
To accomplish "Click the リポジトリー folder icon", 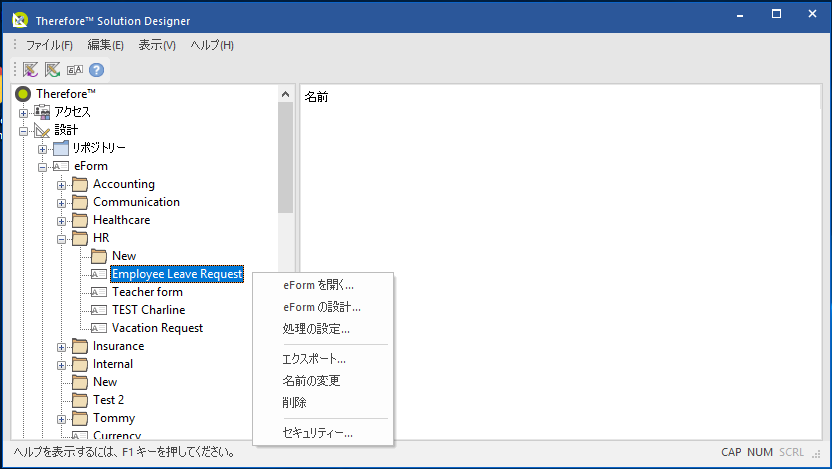I will (61, 148).
